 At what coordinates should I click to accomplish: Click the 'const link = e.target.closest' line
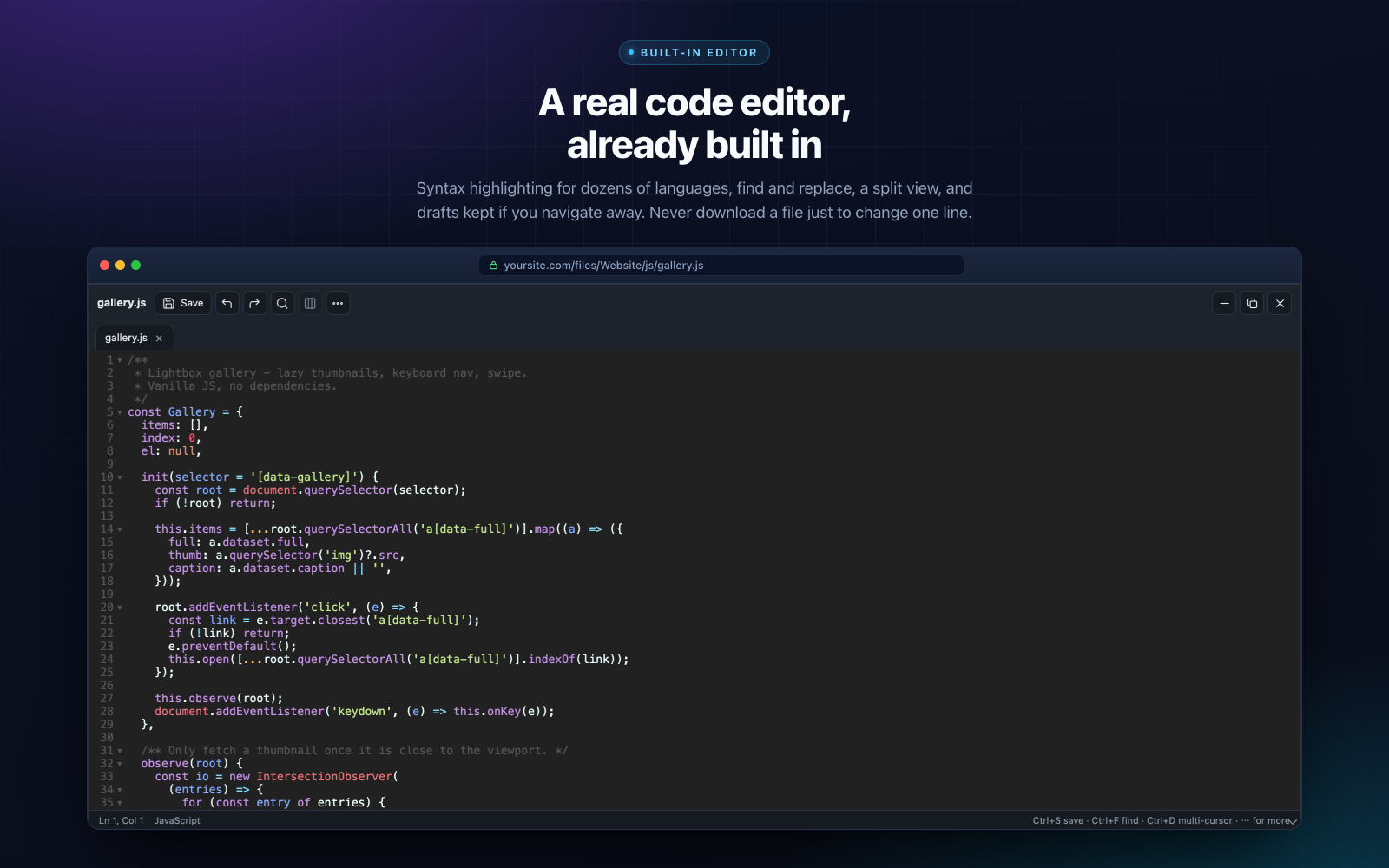click(324, 621)
